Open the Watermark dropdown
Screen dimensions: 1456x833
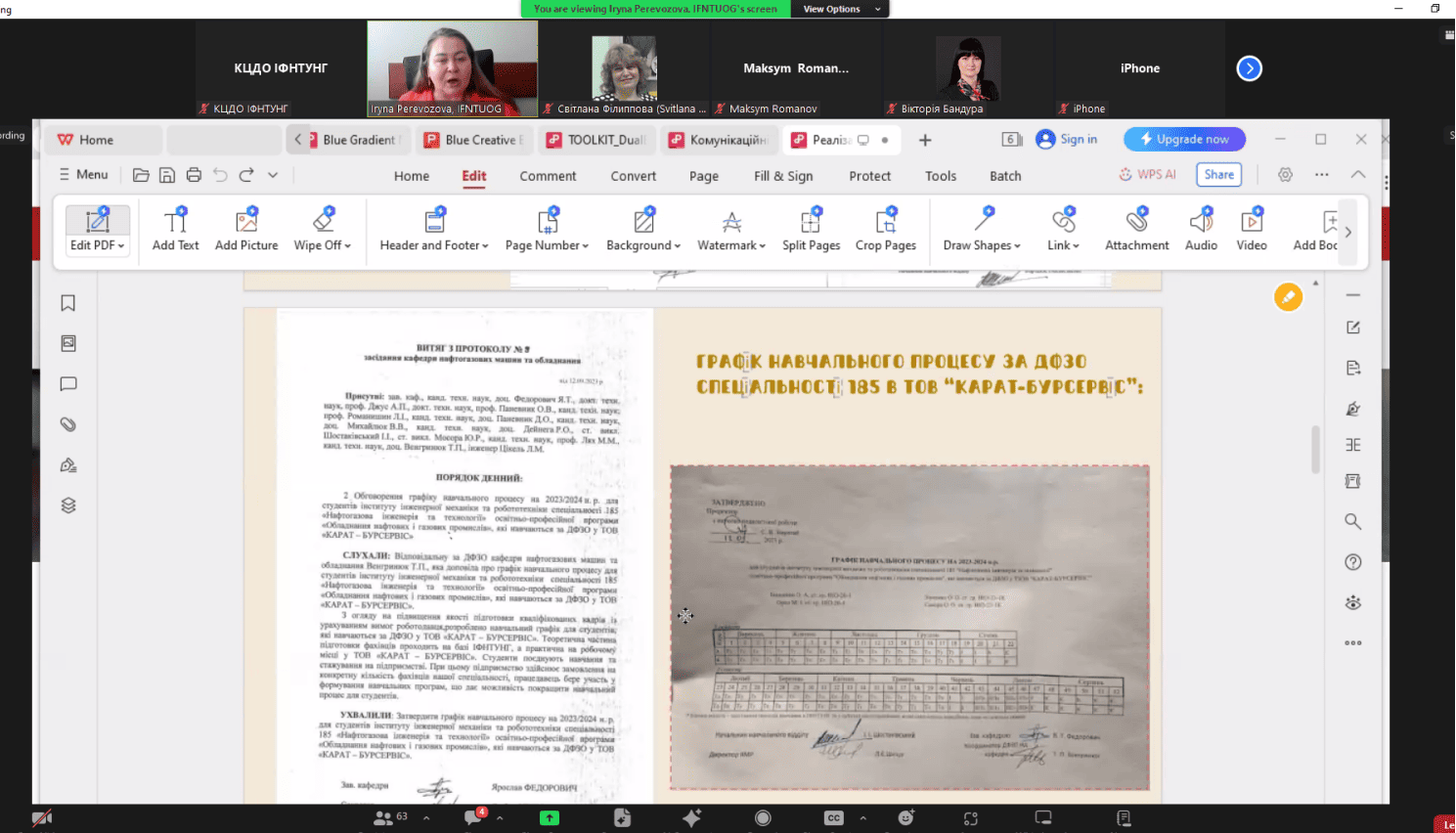coord(730,245)
